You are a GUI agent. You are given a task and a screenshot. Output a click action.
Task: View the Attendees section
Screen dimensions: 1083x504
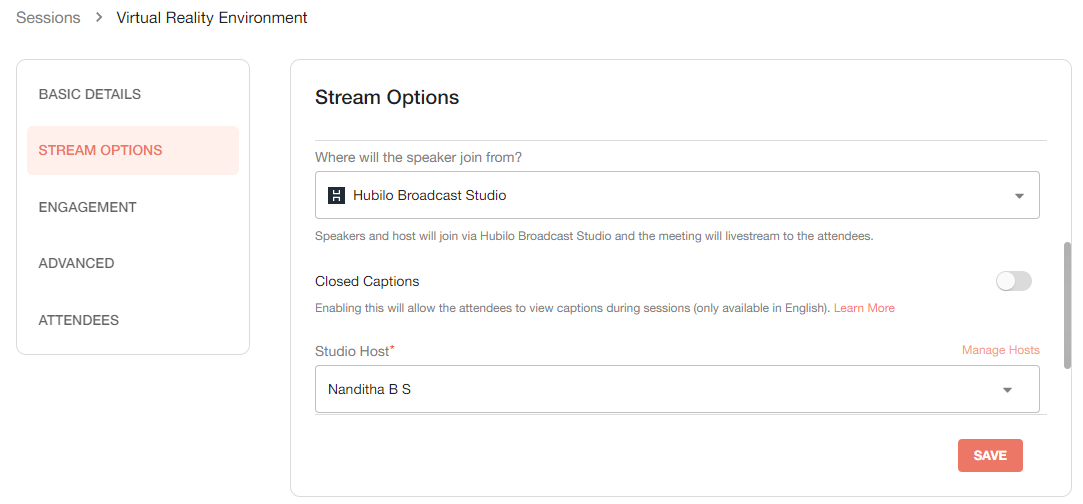click(x=78, y=320)
